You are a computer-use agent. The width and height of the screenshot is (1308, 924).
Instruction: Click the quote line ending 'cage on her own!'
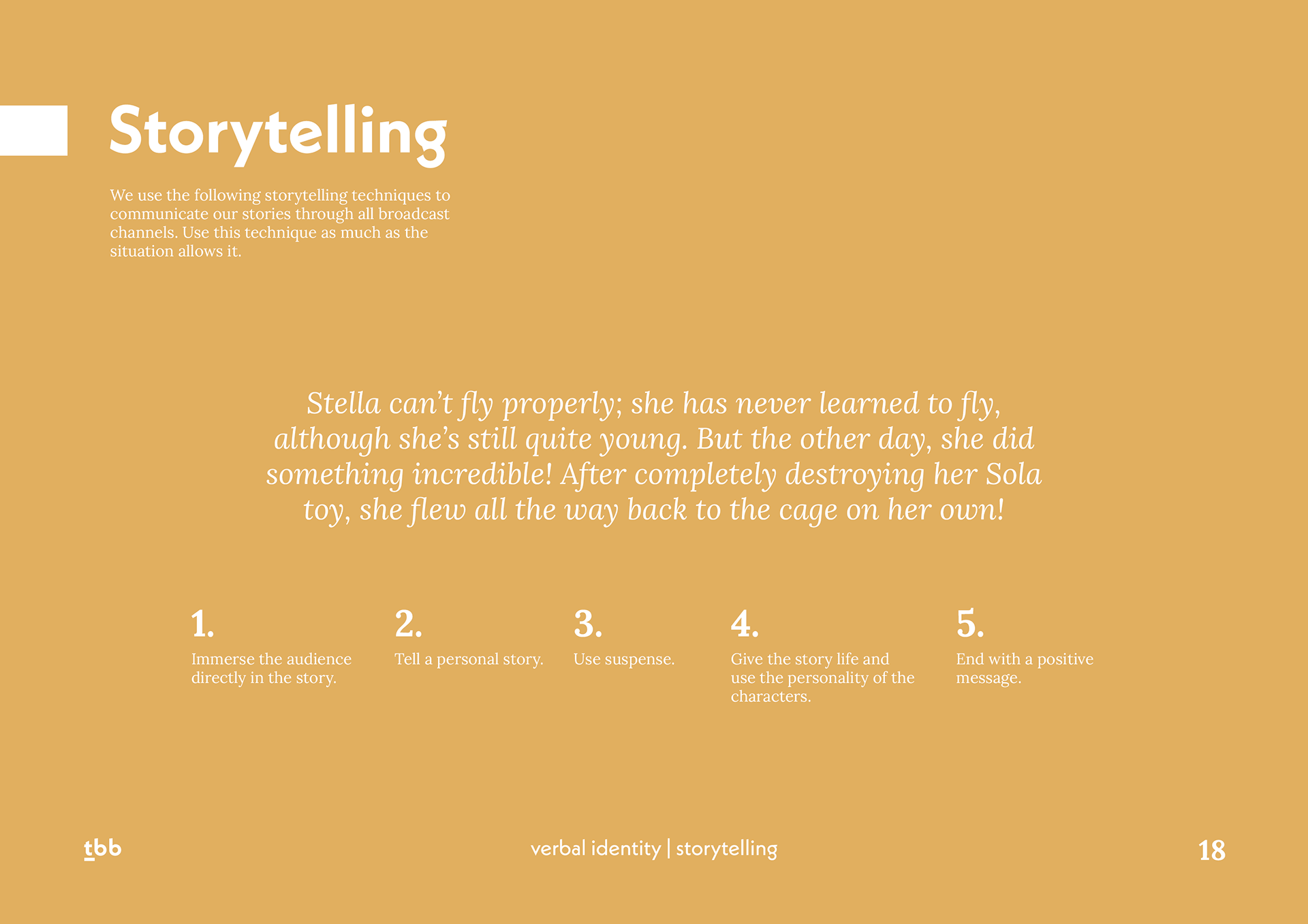[654, 510]
